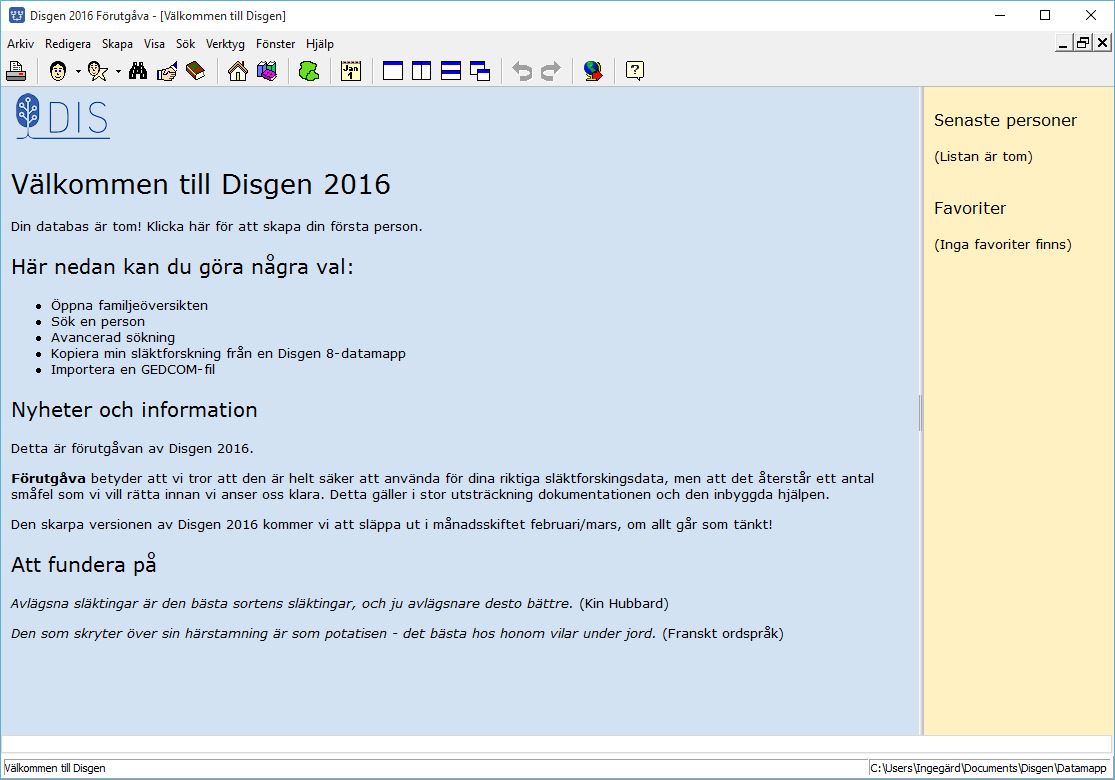Select the cascading windows layout icon
1115x780 pixels.
point(480,71)
